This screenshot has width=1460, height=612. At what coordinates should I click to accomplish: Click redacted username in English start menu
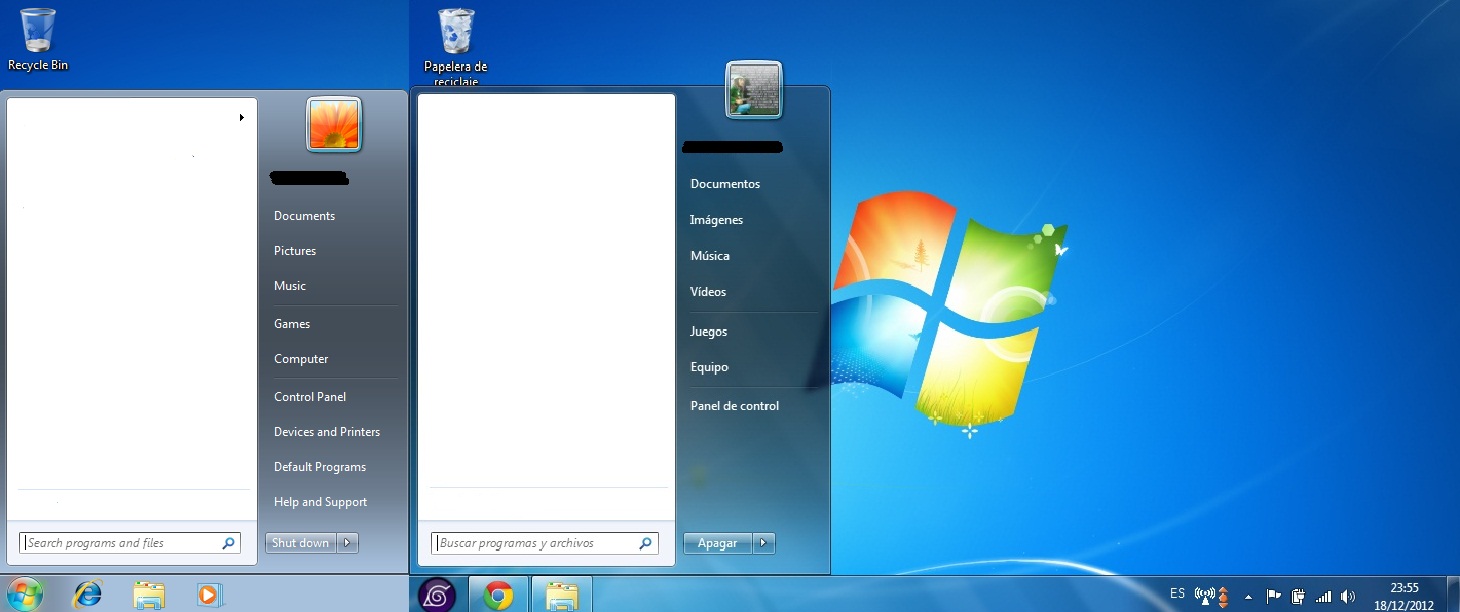coord(309,179)
